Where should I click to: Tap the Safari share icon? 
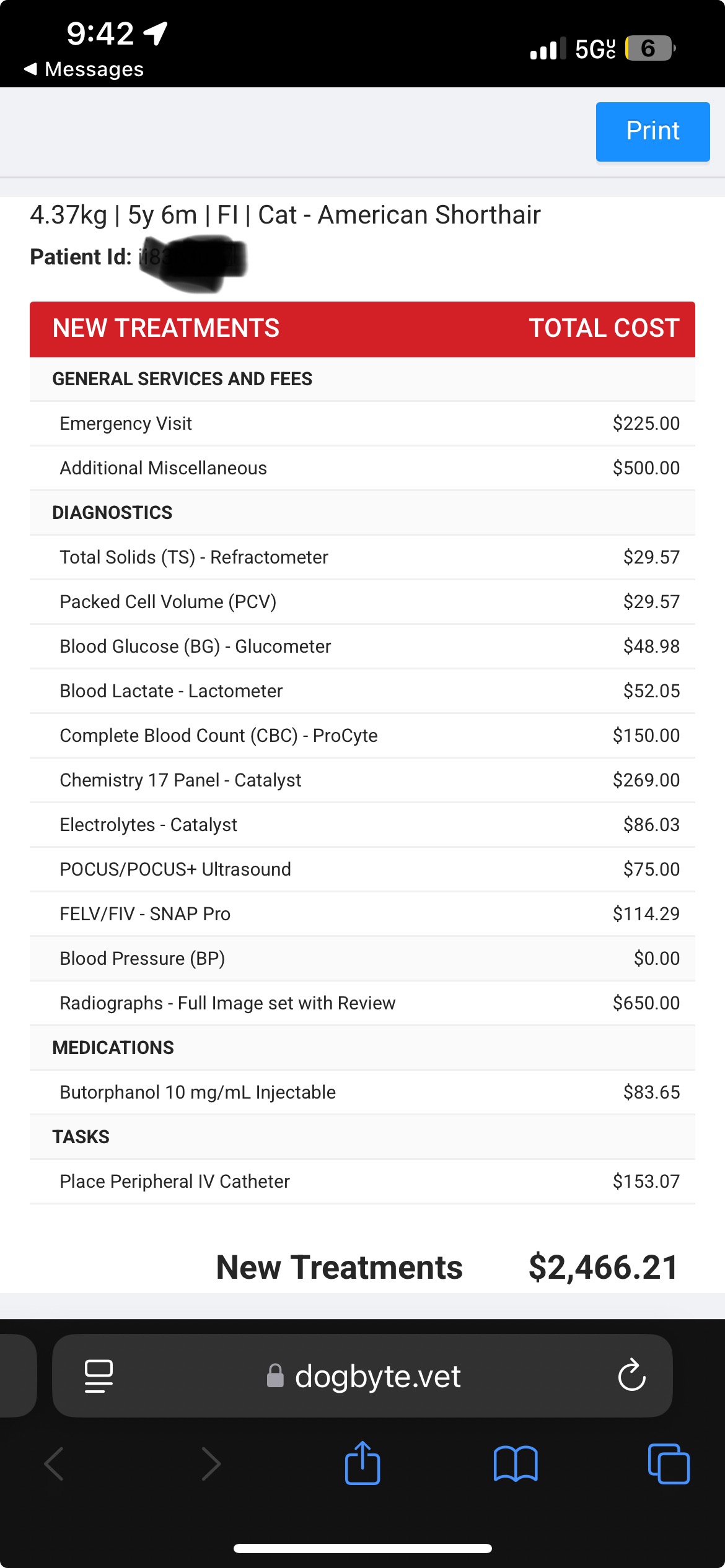[x=362, y=1463]
